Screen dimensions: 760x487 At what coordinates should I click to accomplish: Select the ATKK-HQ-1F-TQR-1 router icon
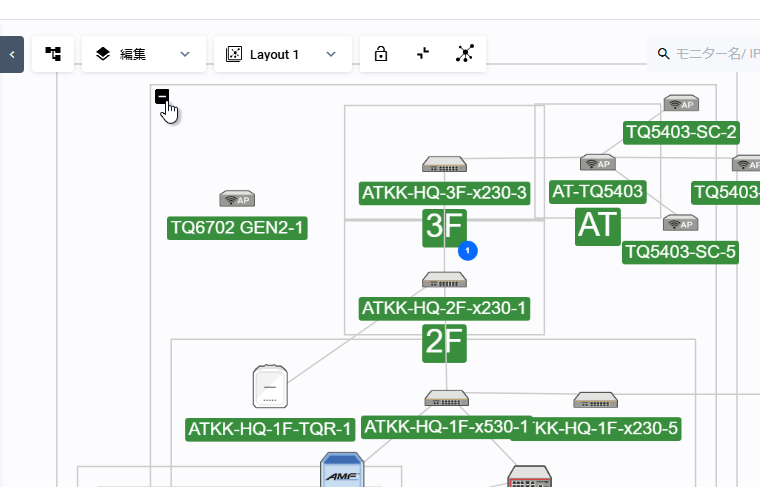pyautogui.click(x=270, y=386)
